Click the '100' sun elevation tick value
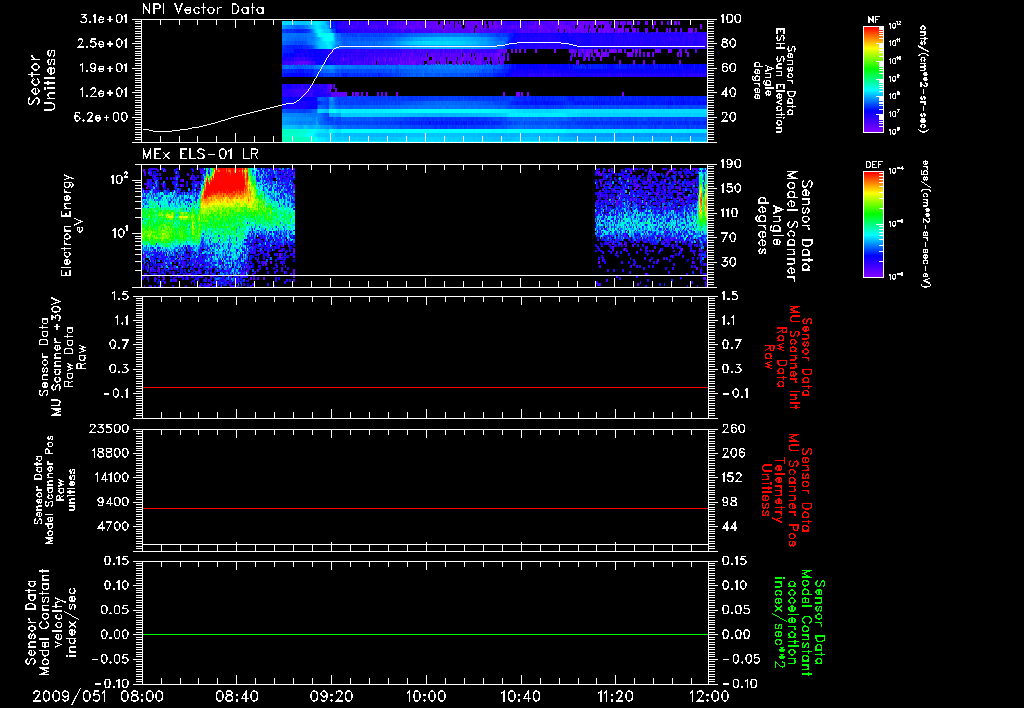The image size is (1024, 708). coord(731,19)
